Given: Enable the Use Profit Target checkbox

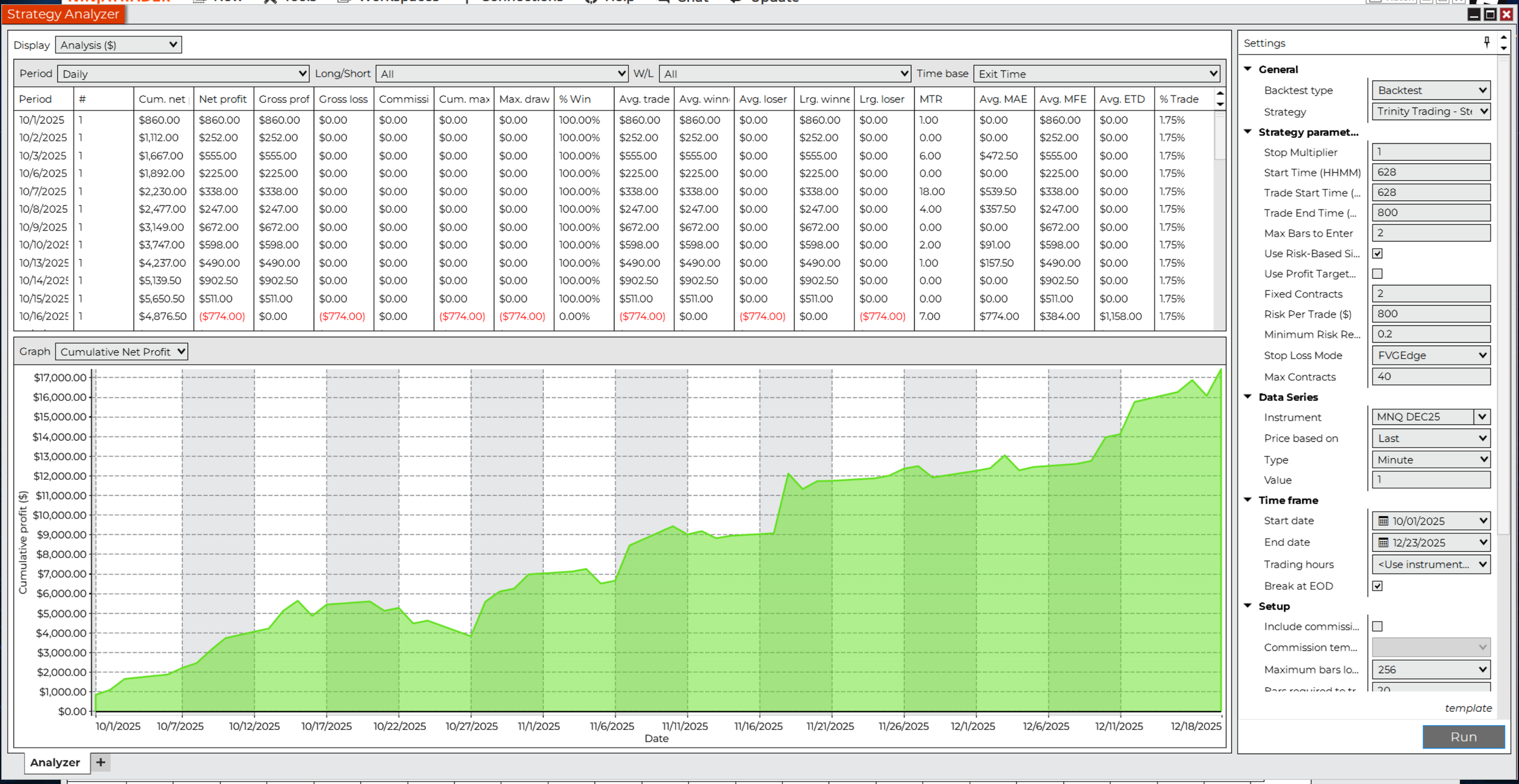Looking at the screenshot, I should point(1377,273).
